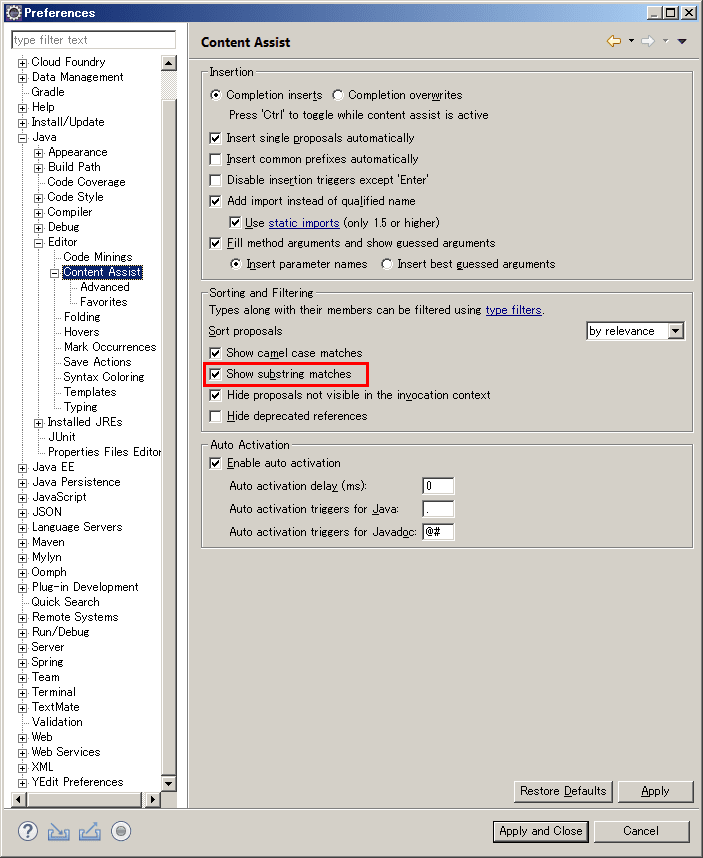Uncheck Show camel case matches

[x=216, y=353]
